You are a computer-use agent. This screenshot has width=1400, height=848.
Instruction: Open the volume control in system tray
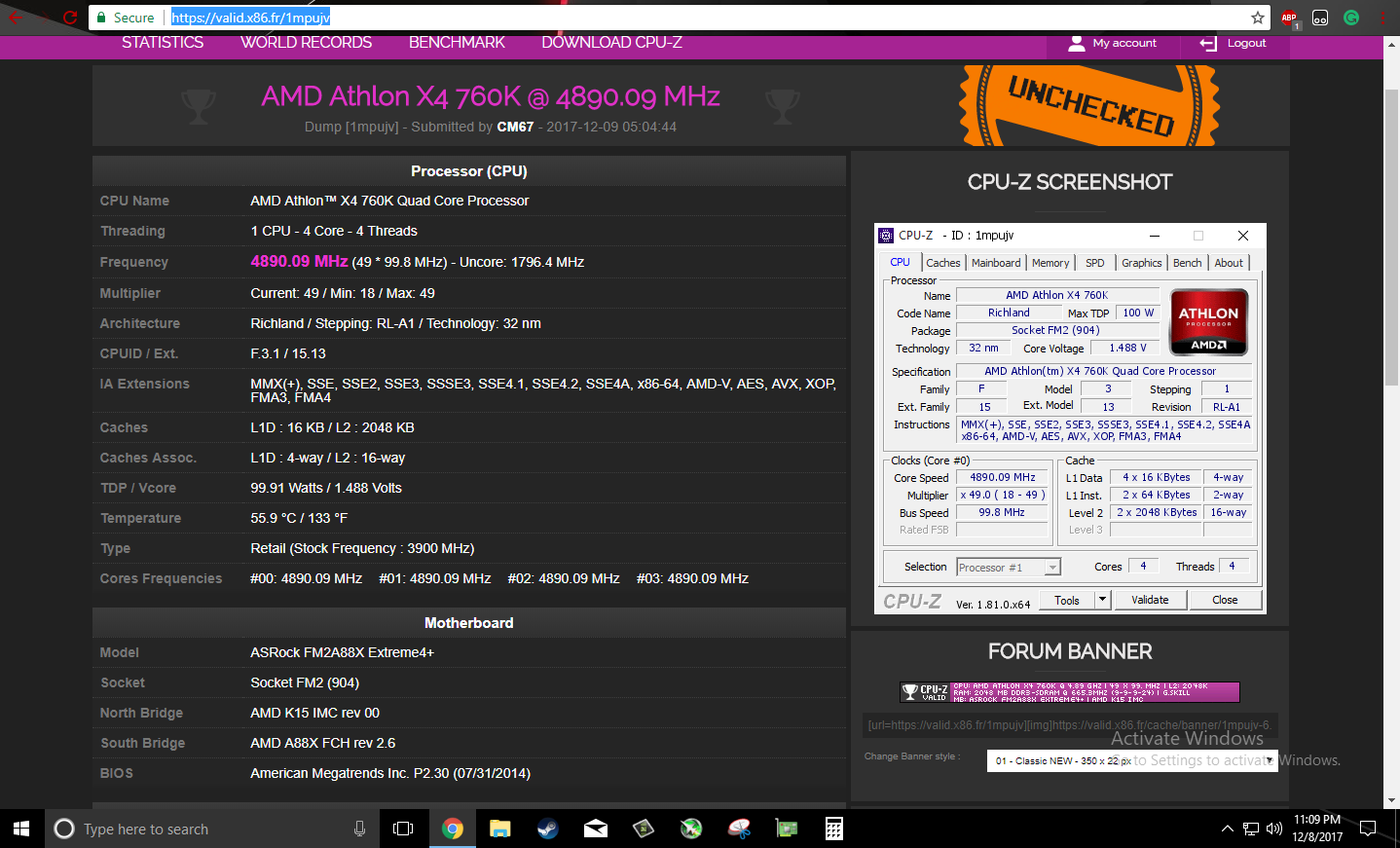1274,829
